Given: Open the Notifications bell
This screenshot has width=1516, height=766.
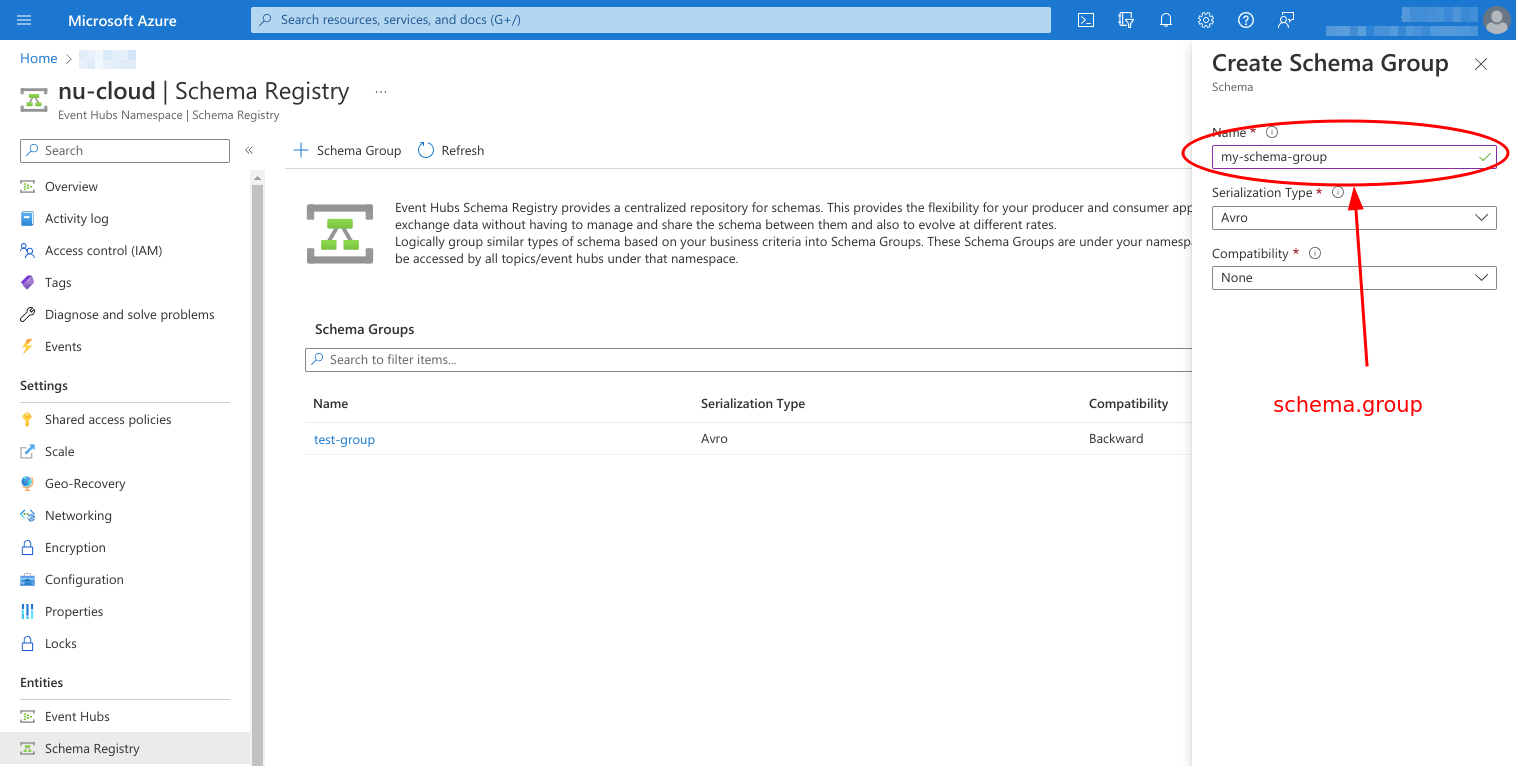Looking at the screenshot, I should pos(1166,20).
